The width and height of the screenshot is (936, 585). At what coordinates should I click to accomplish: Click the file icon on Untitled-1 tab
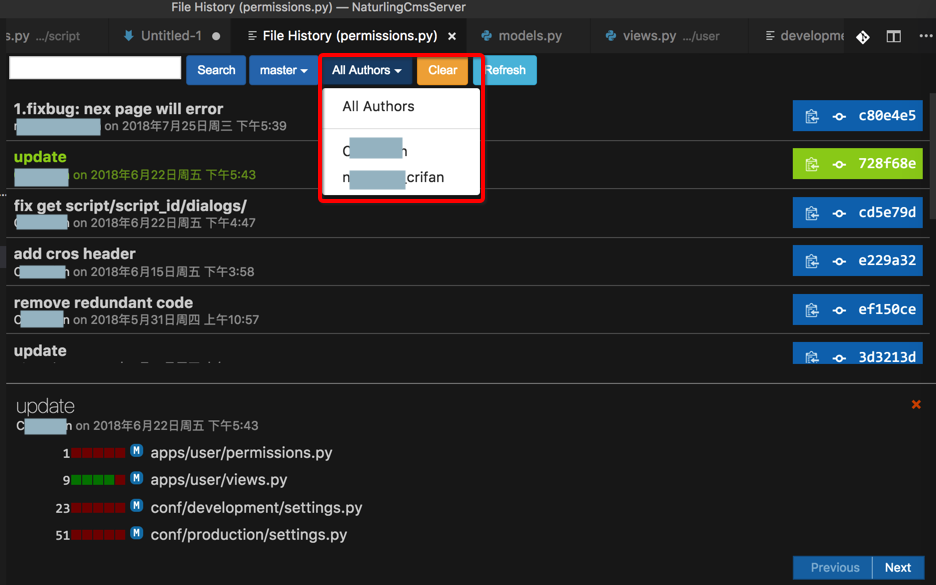click(x=128, y=36)
